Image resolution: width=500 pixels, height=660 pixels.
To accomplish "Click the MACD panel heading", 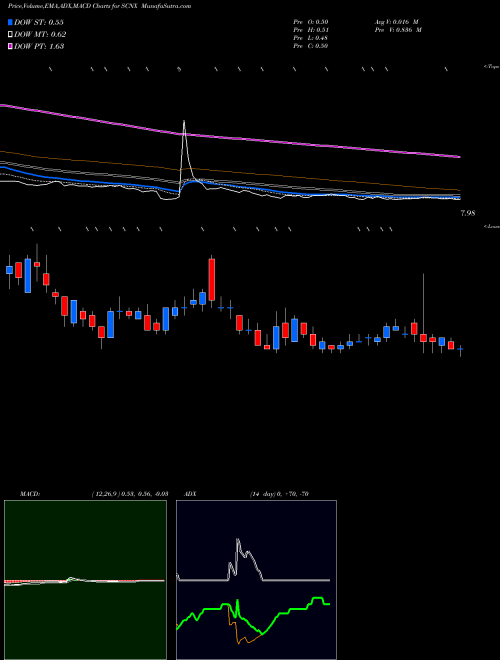I will click(30, 494).
